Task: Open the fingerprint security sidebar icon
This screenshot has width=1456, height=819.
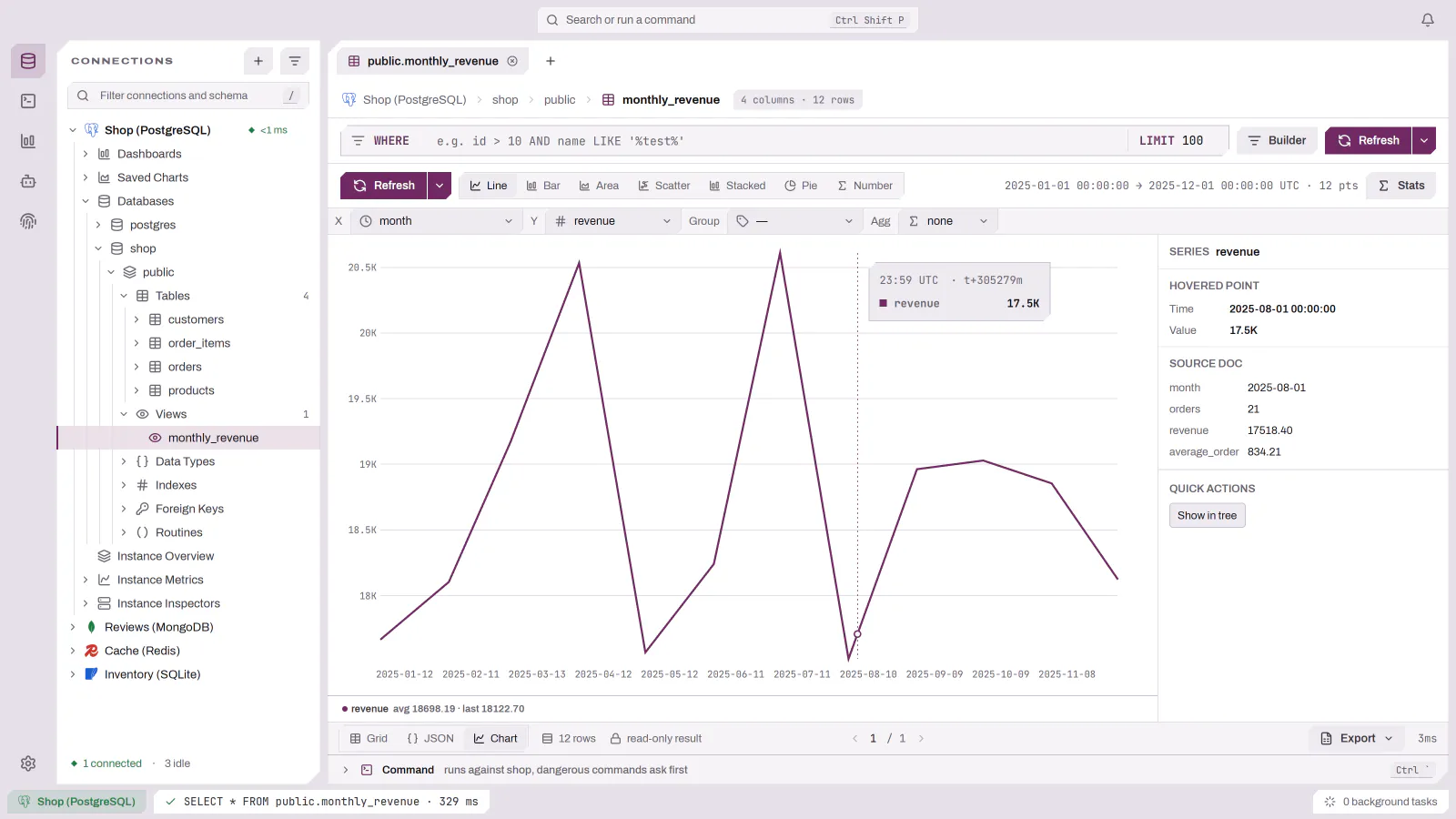Action: (x=28, y=221)
